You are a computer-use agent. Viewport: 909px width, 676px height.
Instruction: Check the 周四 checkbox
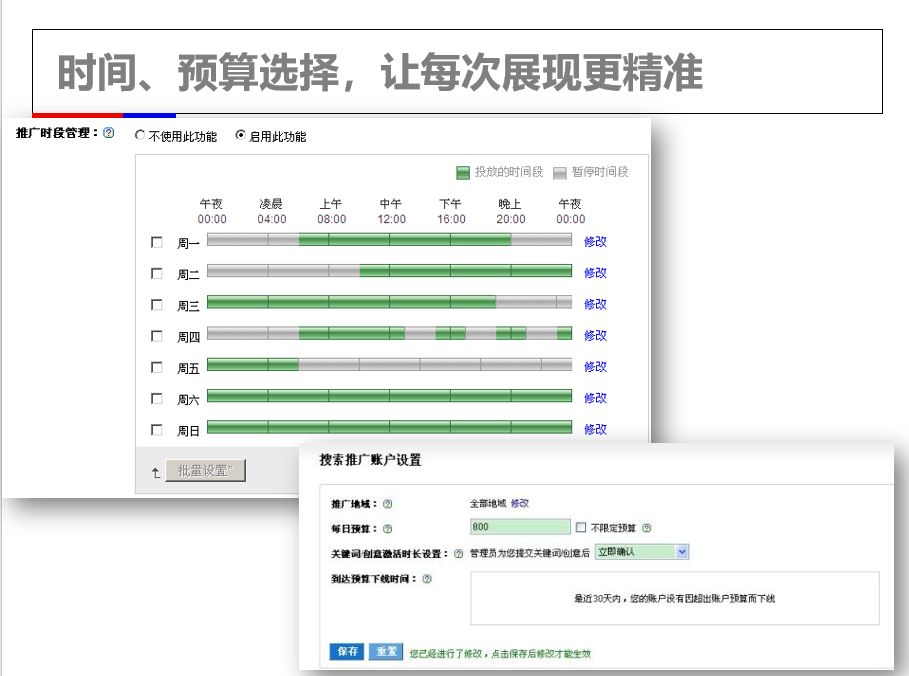[157, 336]
